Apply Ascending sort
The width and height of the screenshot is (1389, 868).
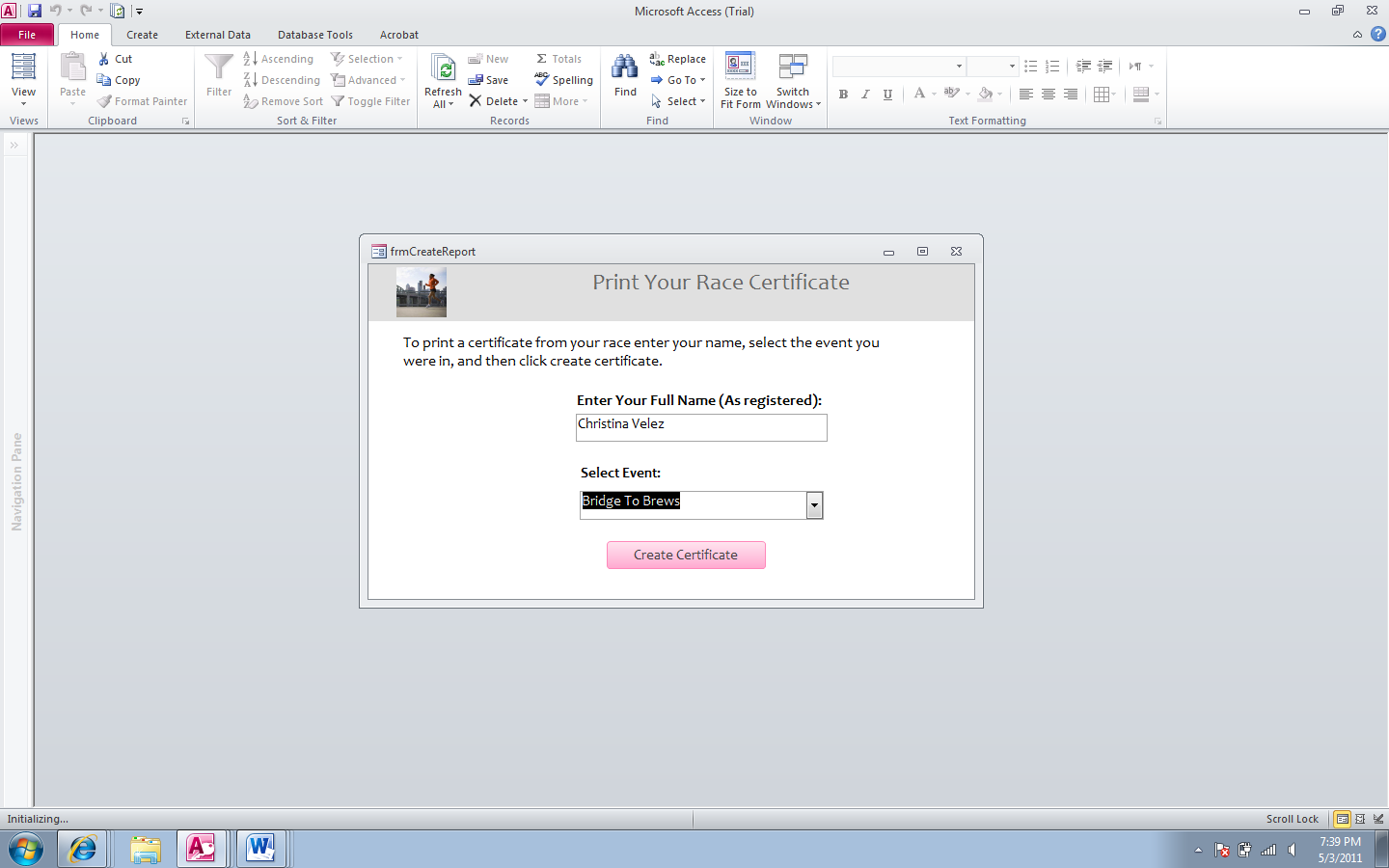point(279,58)
